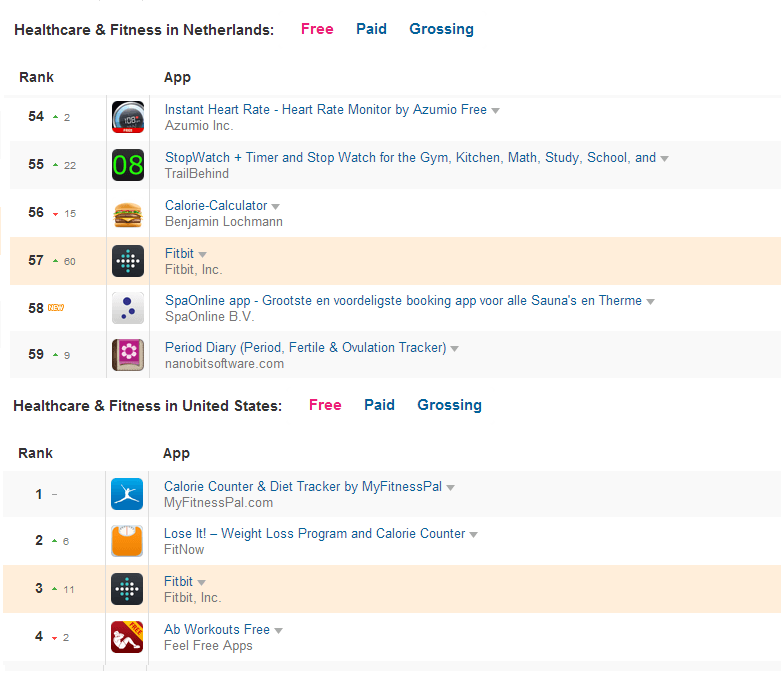Open Period Diary app link
This screenshot has width=781, height=684.
coord(305,347)
